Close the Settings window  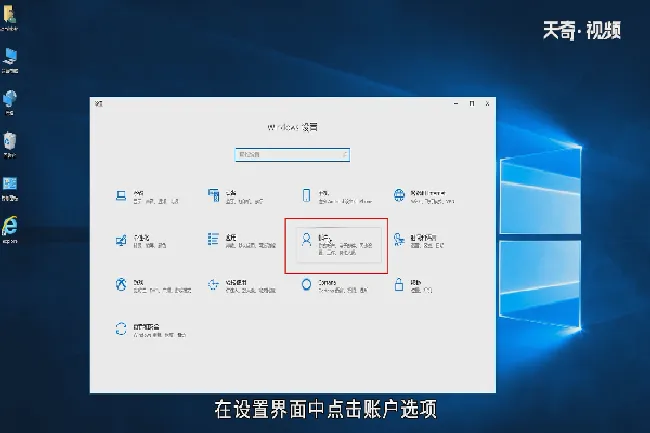(488, 104)
